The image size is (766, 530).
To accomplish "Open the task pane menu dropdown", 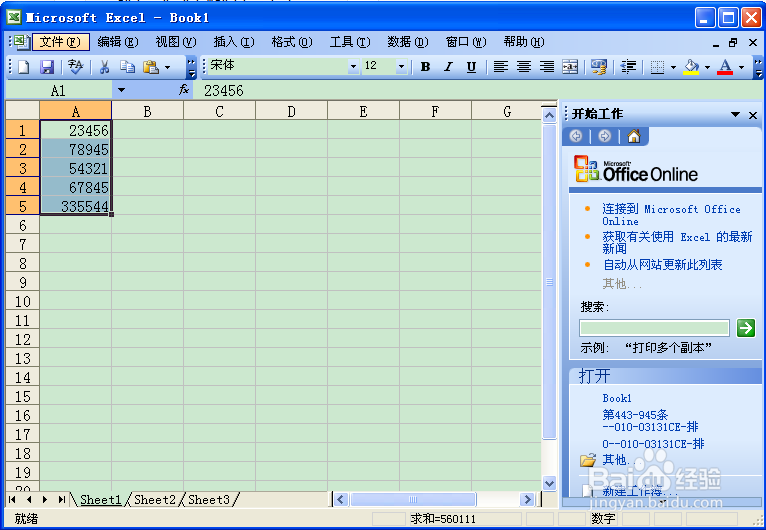I will coord(735,114).
